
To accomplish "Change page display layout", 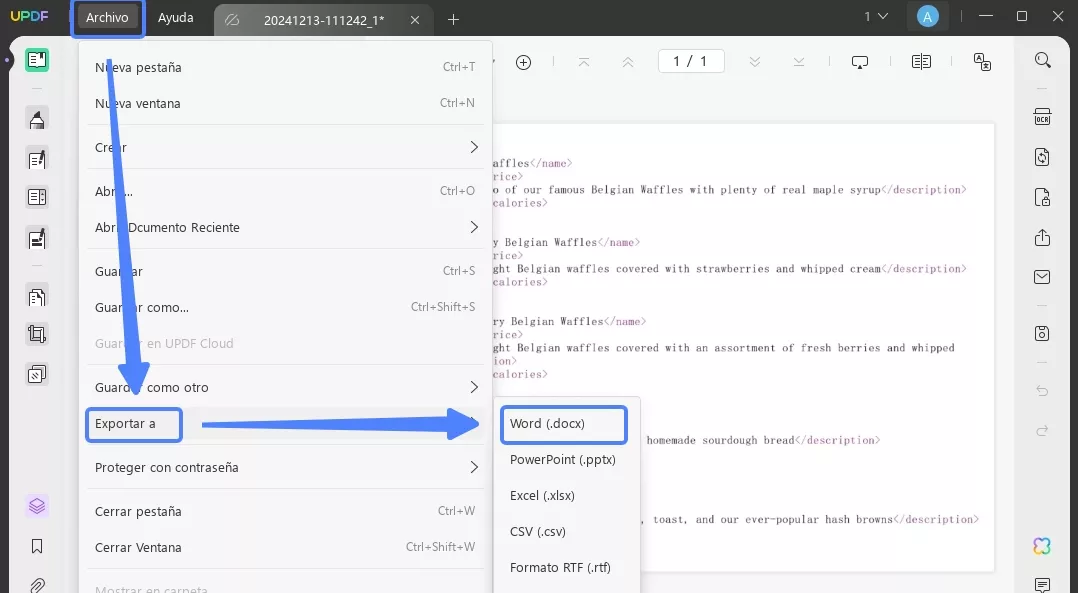I will pos(921,62).
